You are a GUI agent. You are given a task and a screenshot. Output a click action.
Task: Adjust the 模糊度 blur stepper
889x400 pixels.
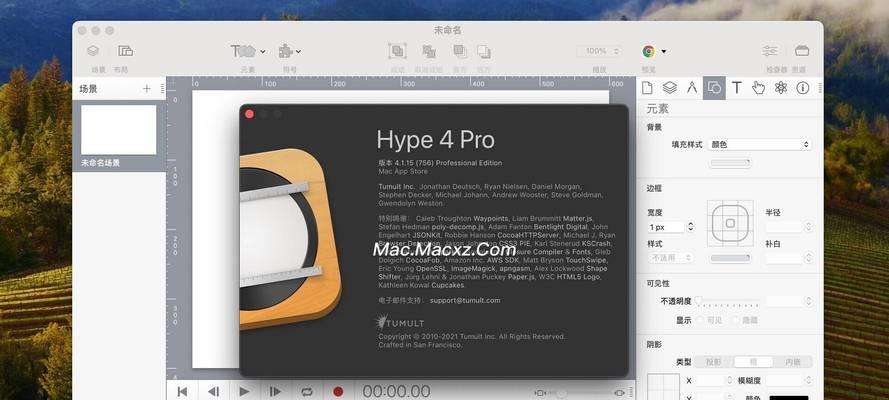808,381
